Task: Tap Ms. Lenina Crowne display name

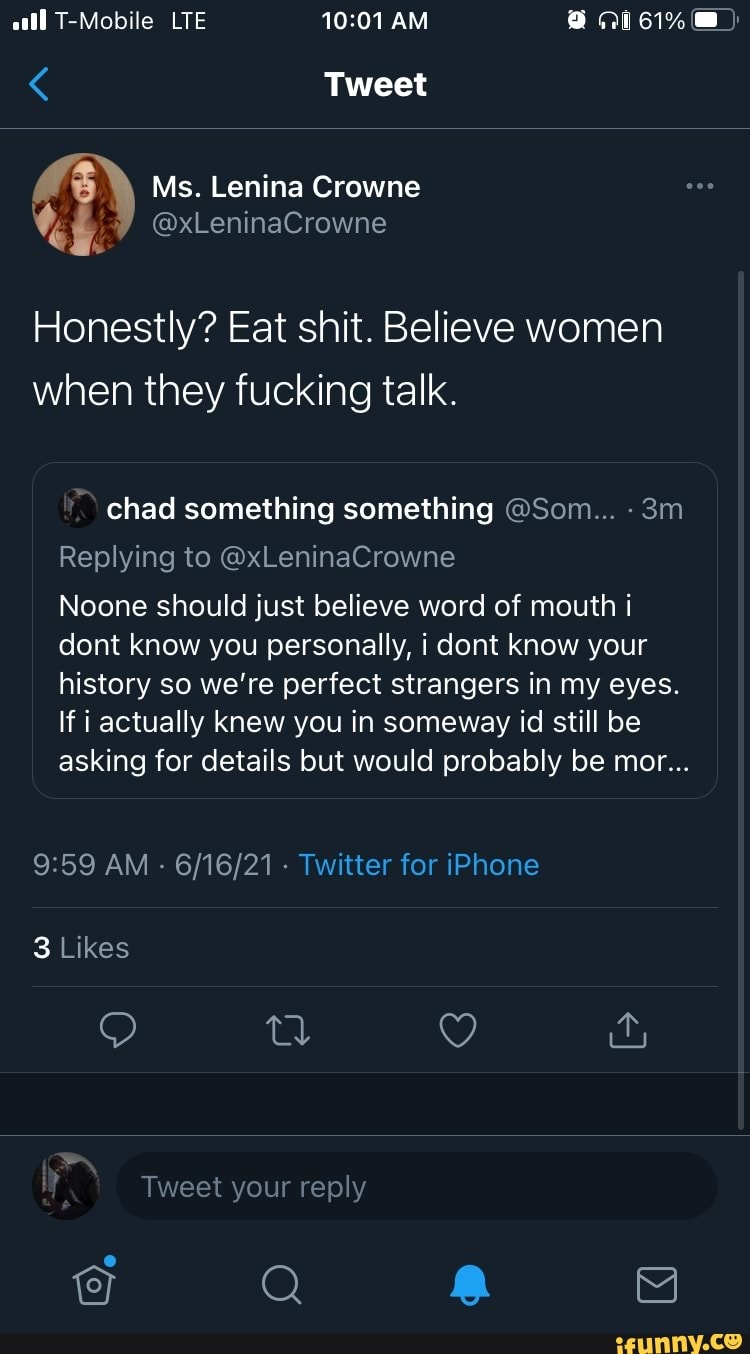Action: click(286, 187)
